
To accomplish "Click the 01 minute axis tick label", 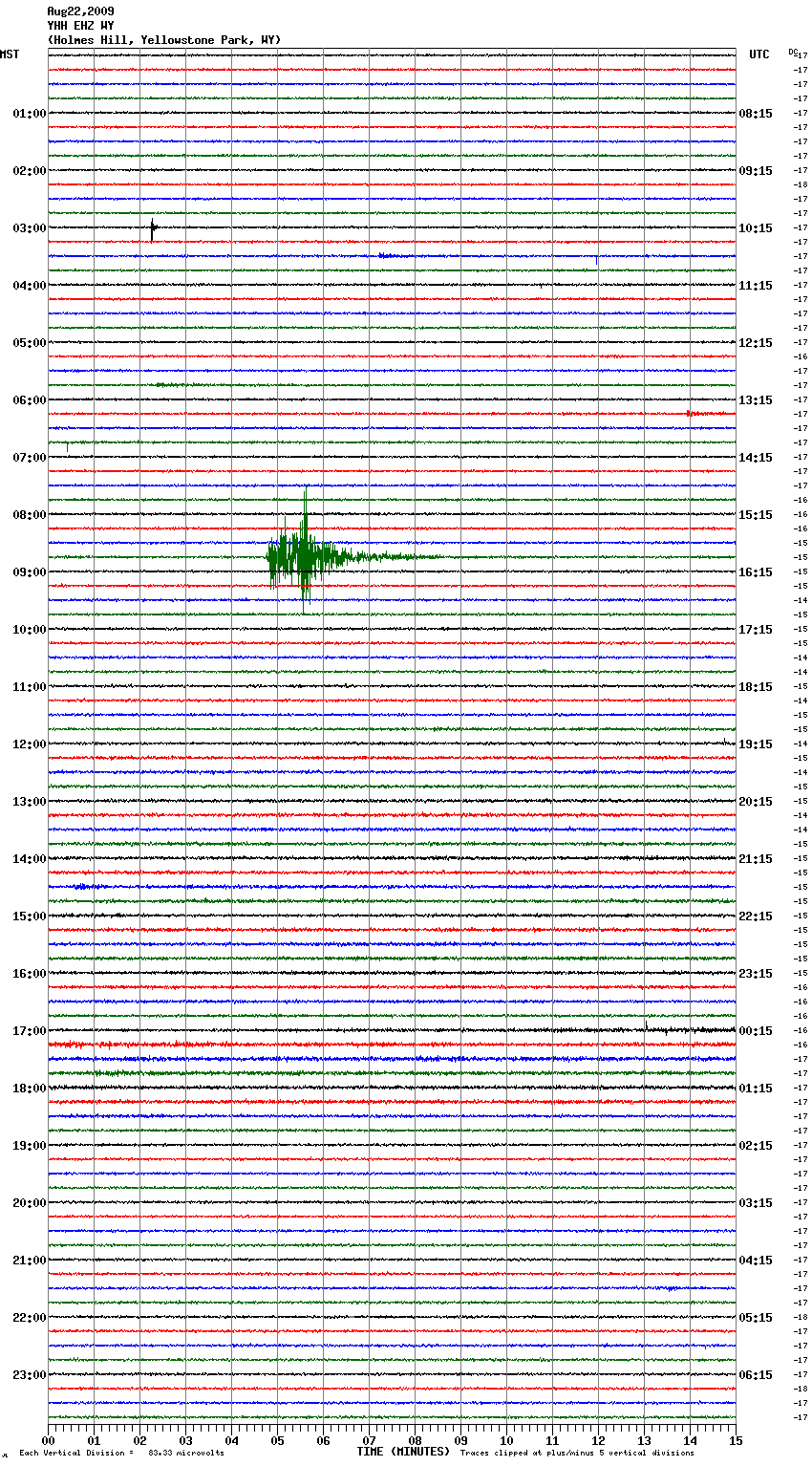I will tap(94, 1440).
